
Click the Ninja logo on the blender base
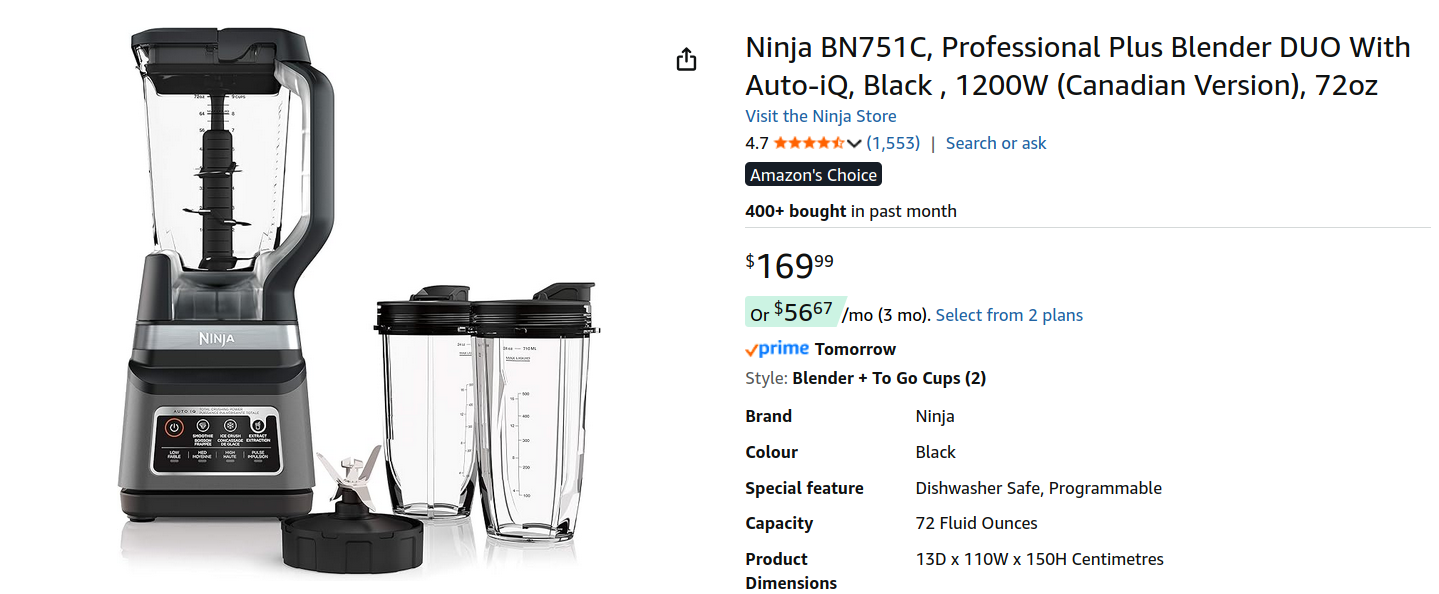(216, 338)
